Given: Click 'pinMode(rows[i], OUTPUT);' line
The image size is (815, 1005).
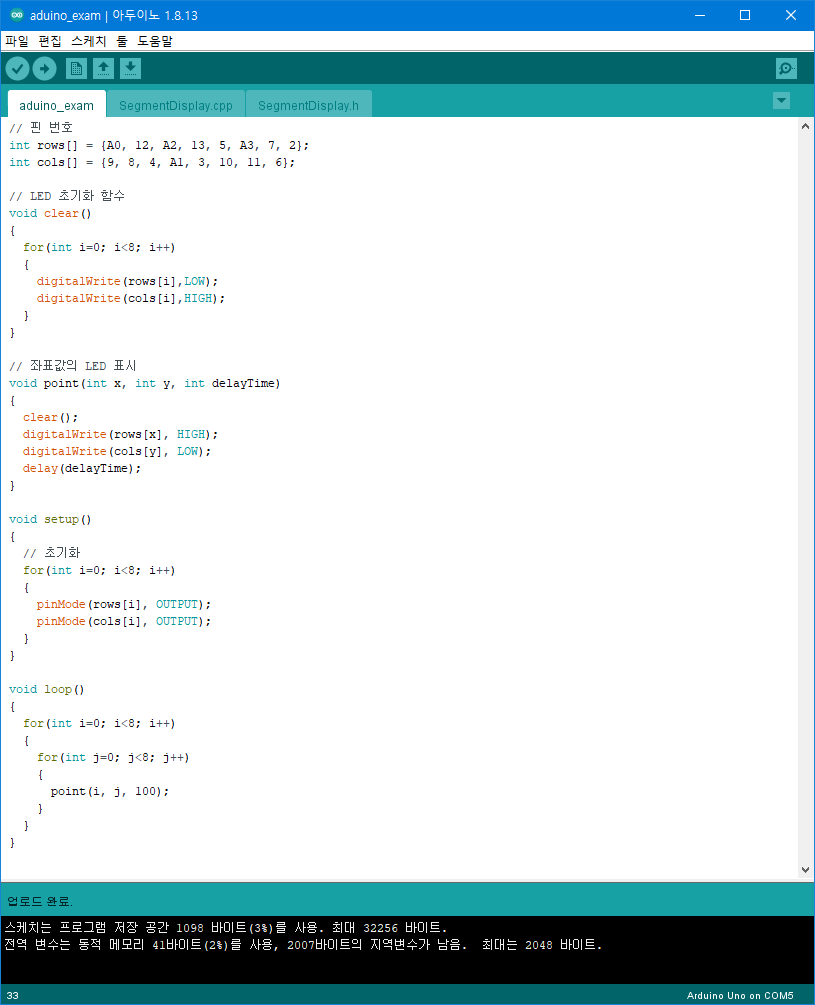Looking at the screenshot, I should [x=124, y=604].
